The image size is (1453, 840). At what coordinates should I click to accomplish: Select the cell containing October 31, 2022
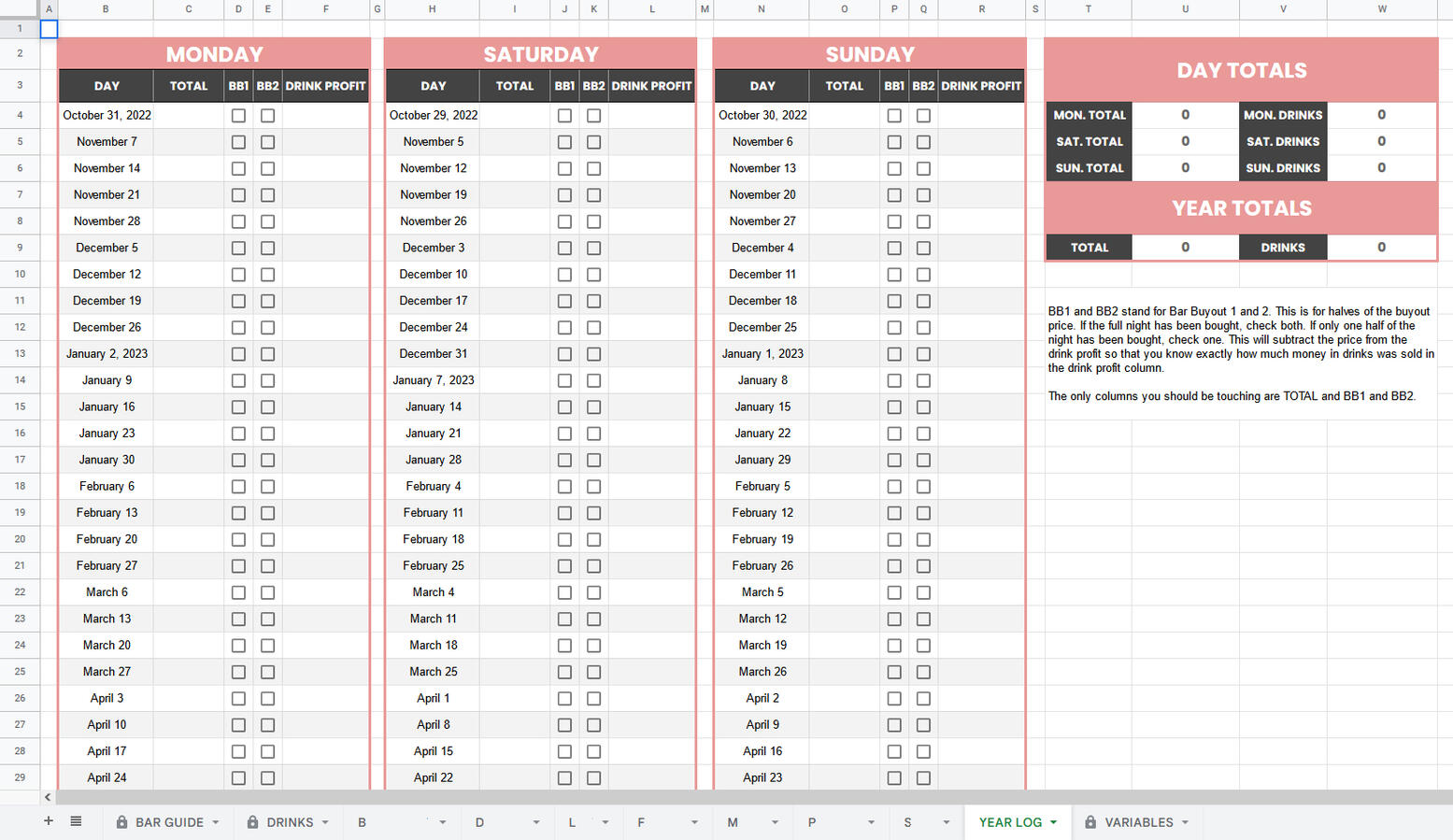[x=106, y=115]
